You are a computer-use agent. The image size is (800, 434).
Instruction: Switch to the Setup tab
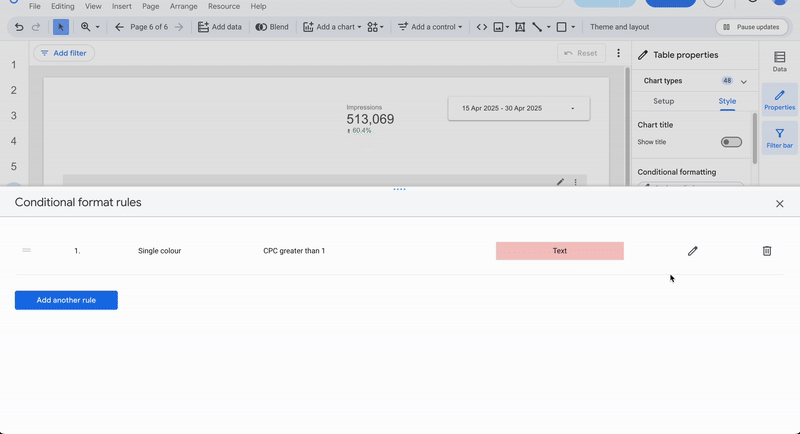click(x=664, y=101)
